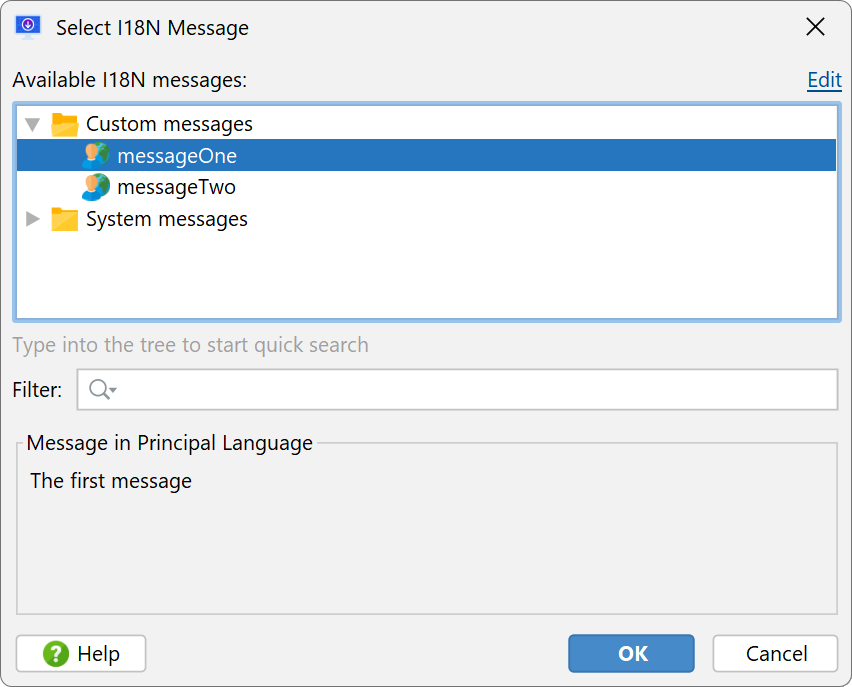Dismiss the dialog with the Cancel button
This screenshot has height=687, width=852.
(775, 653)
